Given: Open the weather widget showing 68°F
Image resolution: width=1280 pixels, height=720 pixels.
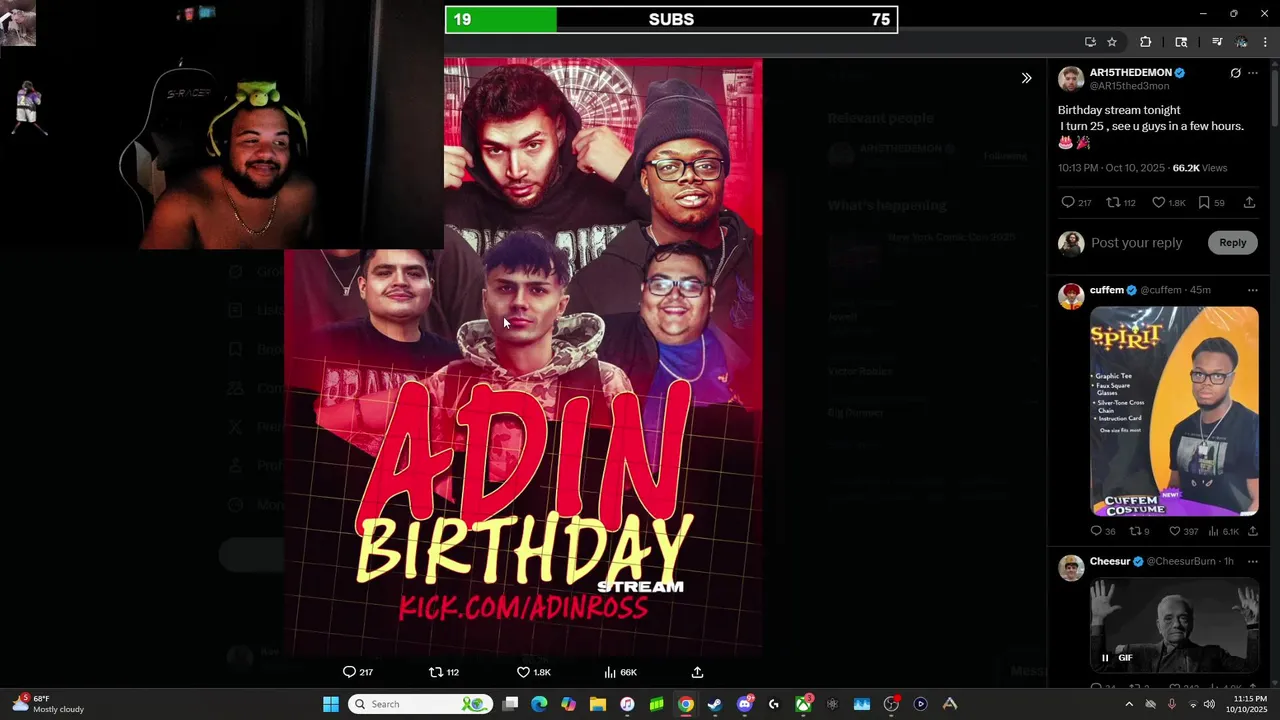Looking at the screenshot, I should (48, 704).
